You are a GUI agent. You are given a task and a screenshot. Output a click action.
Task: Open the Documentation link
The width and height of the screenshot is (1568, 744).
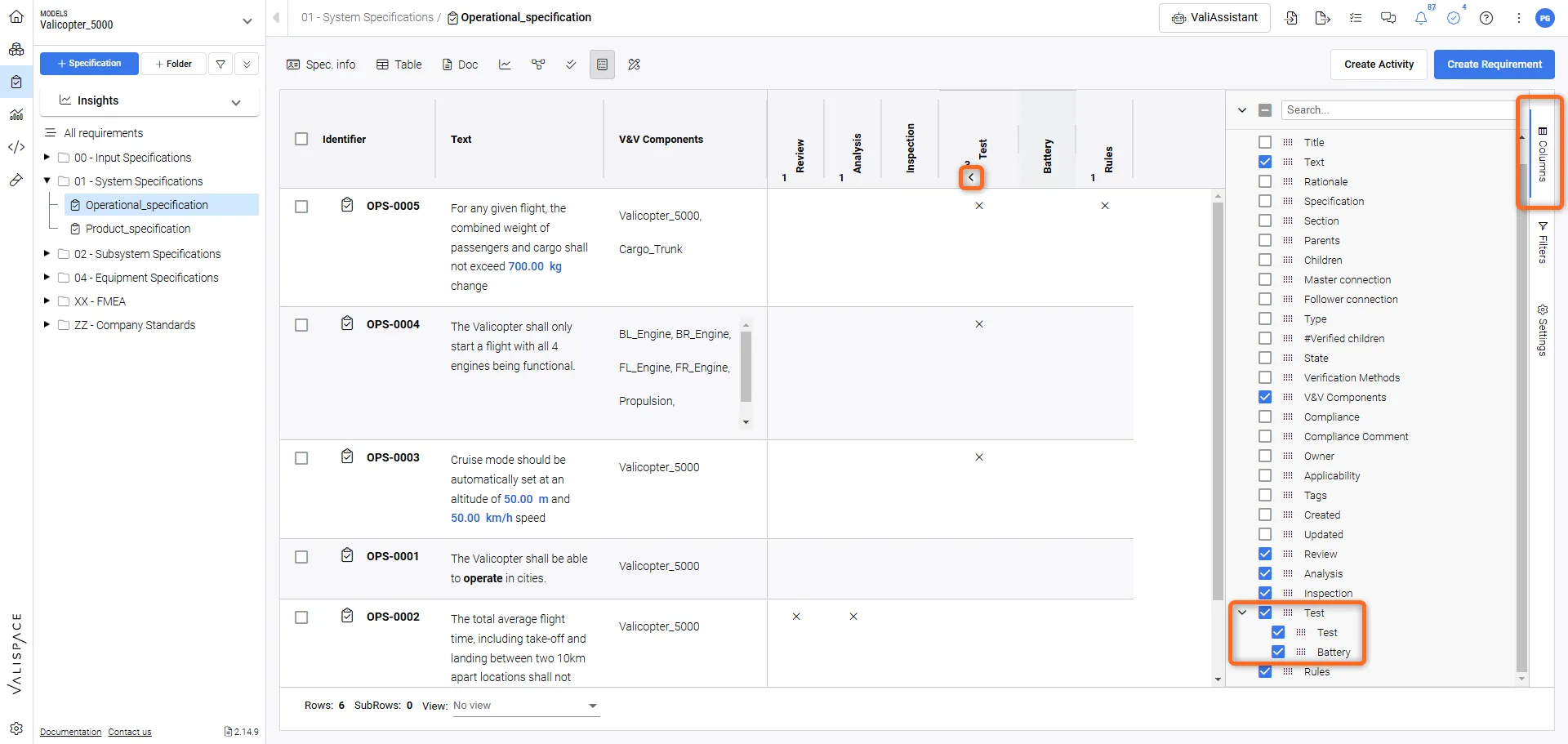click(x=71, y=732)
